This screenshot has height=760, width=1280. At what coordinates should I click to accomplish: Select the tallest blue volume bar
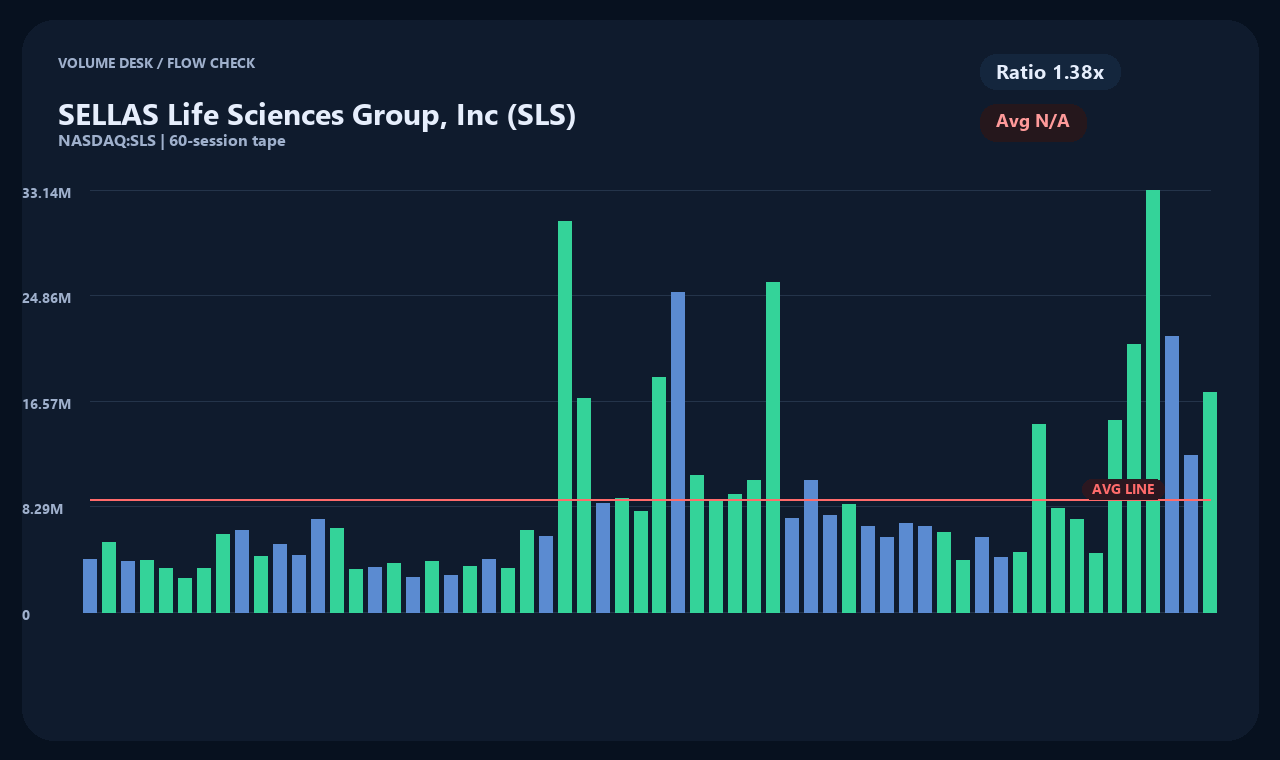click(678, 452)
